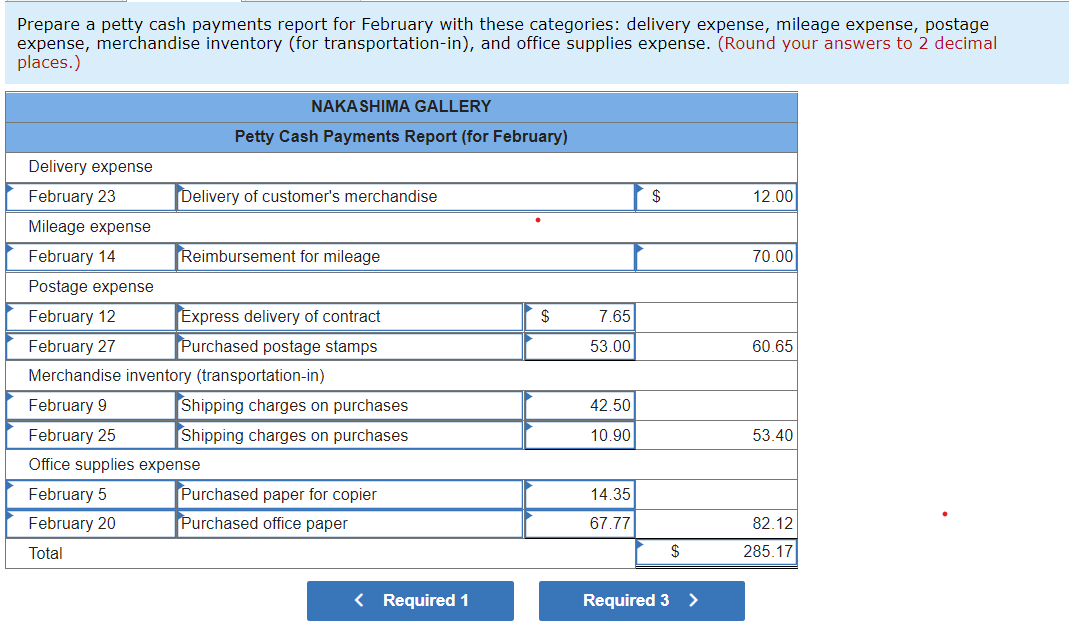Click the 53.00 postage stamps amount field
The width and height of the screenshot is (1081, 637).
tap(580, 346)
